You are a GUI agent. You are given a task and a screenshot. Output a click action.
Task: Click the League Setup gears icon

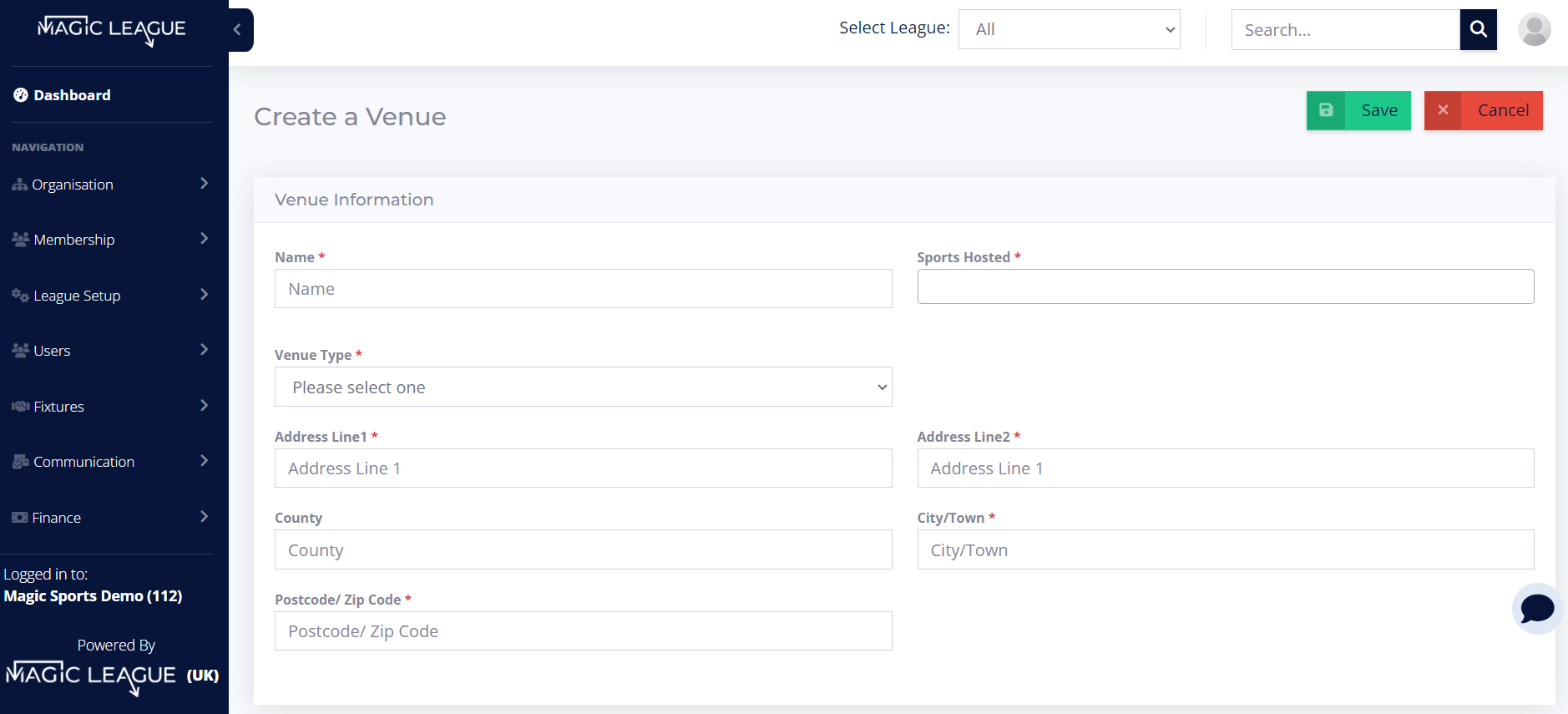[x=21, y=295]
